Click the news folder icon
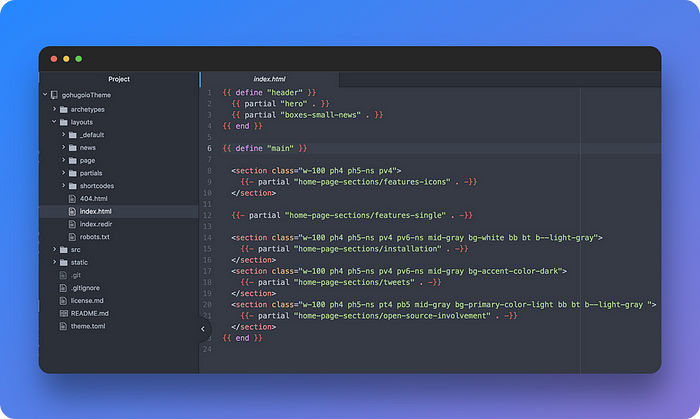Viewport: 700px width, 419px height. point(73,148)
